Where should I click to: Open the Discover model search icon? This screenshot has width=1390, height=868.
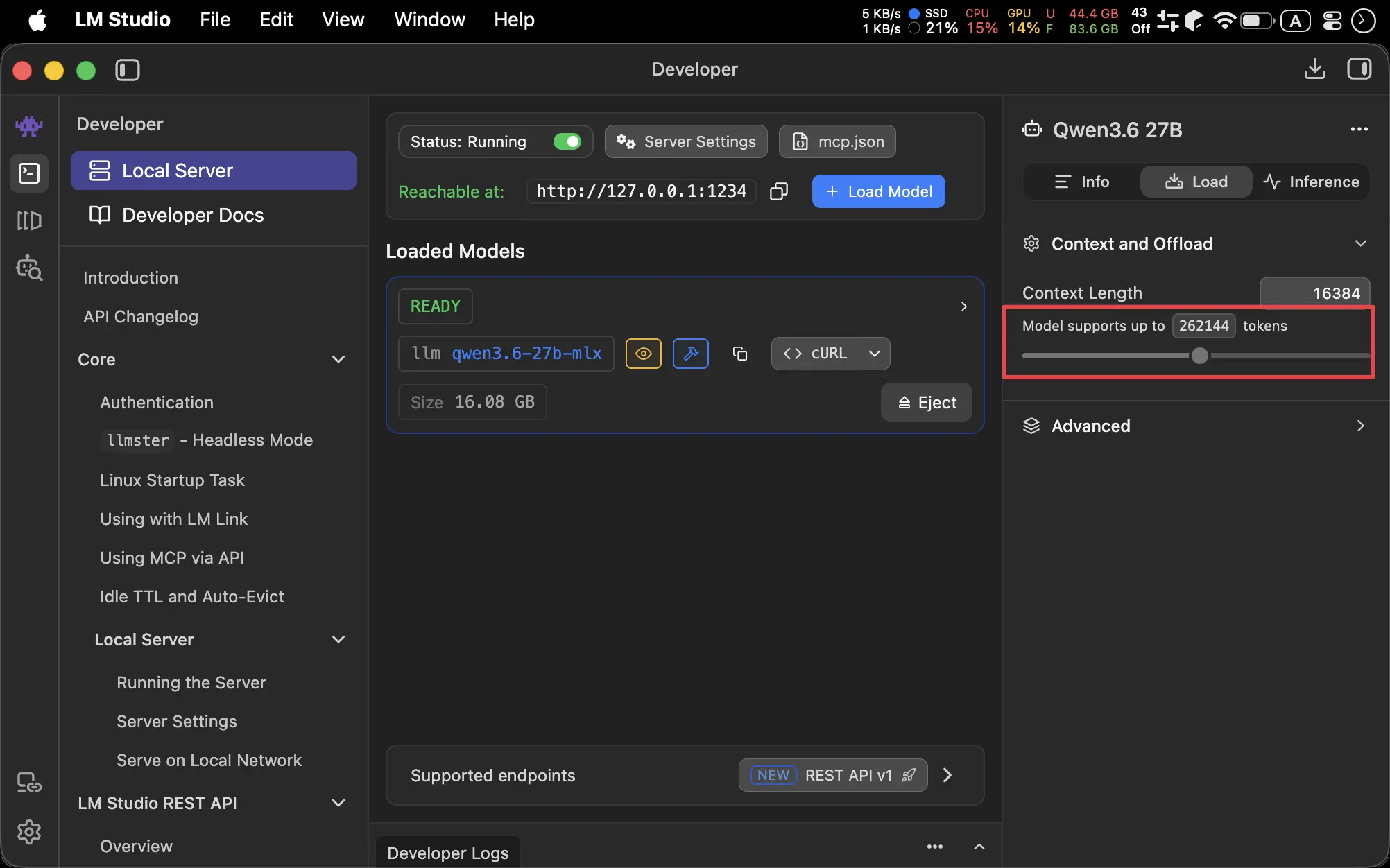(x=29, y=268)
